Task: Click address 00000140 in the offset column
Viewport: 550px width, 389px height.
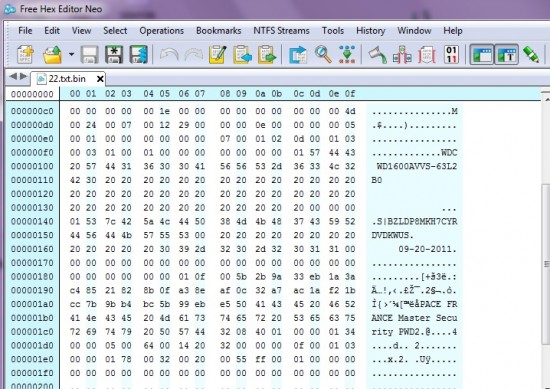Action: (x=32, y=222)
